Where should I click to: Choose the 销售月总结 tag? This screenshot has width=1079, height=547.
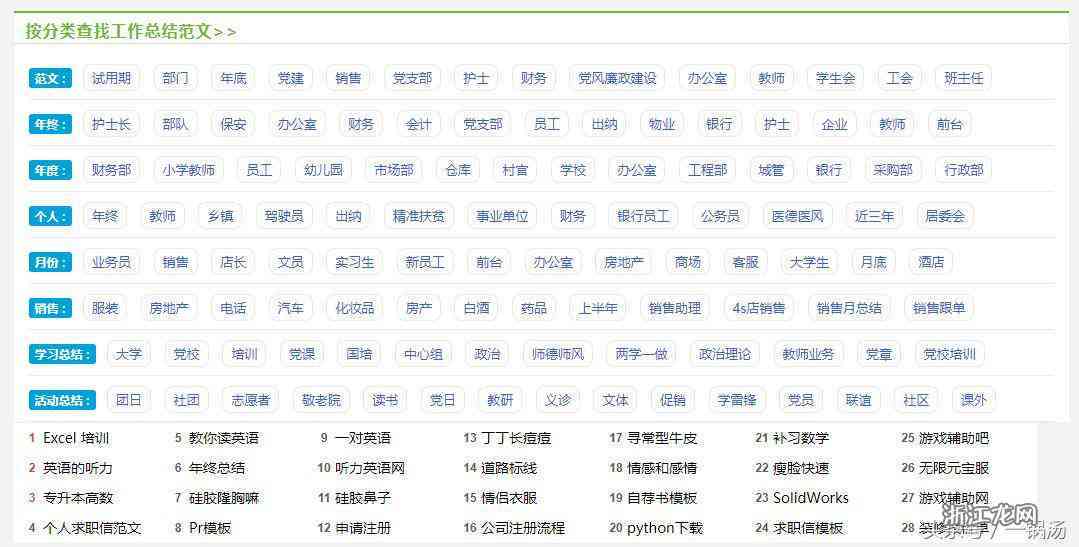[x=849, y=308]
